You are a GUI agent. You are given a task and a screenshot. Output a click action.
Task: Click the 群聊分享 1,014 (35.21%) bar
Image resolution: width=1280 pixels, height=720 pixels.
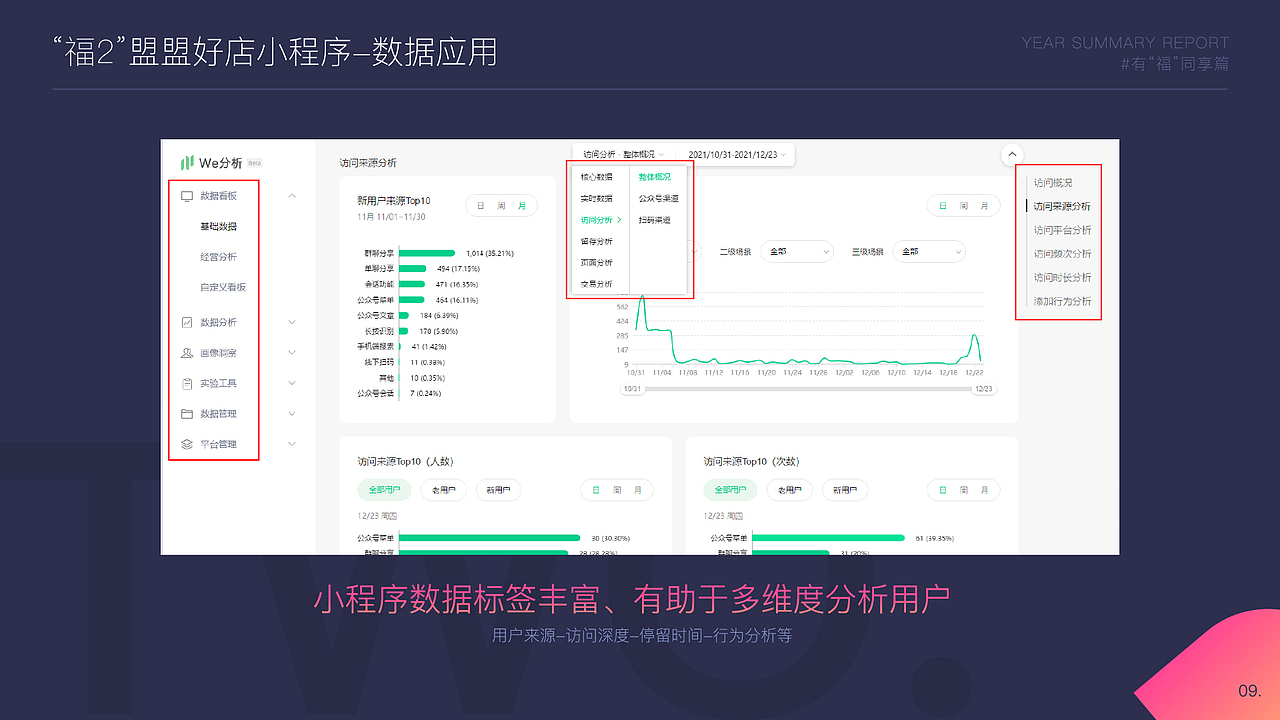click(x=427, y=253)
